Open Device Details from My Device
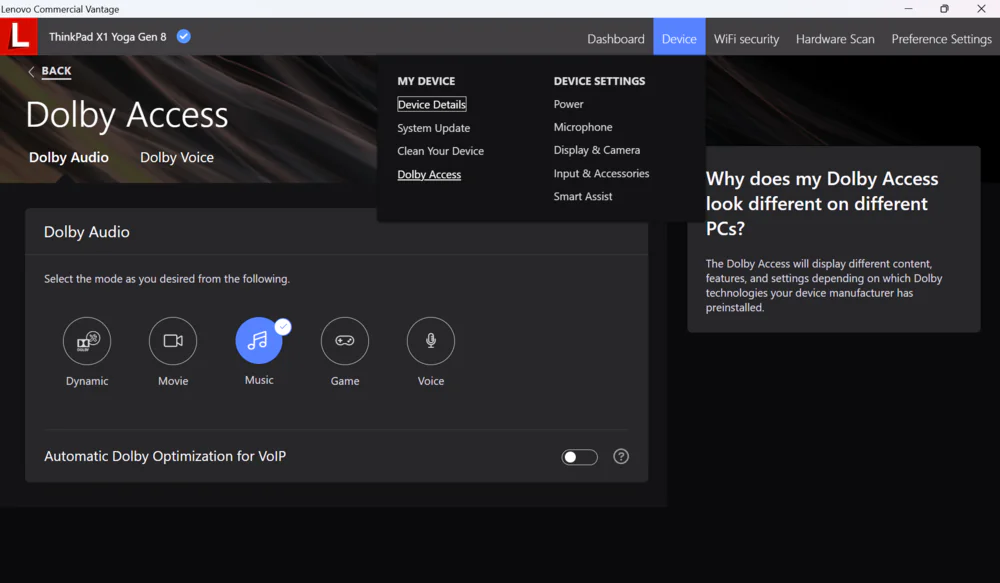1000x583 pixels. pyautogui.click(x=432, y=105)
